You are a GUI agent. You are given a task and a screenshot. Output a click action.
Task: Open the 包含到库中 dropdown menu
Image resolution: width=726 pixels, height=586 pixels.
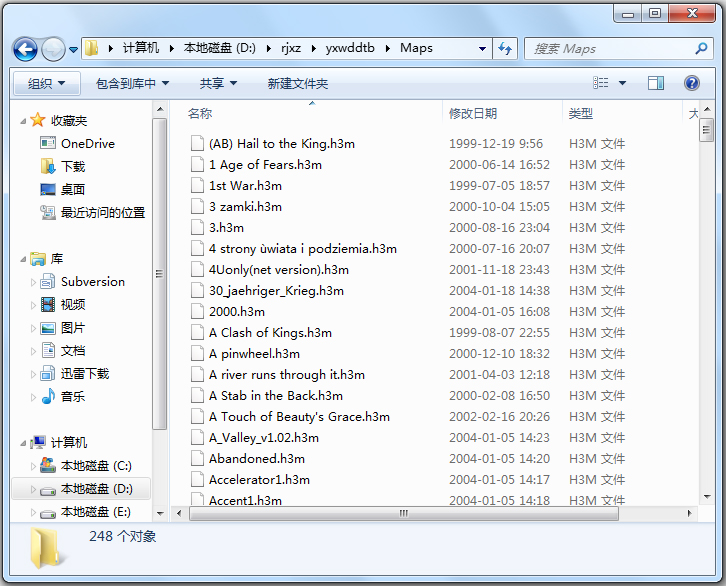[x=132, y=83]
